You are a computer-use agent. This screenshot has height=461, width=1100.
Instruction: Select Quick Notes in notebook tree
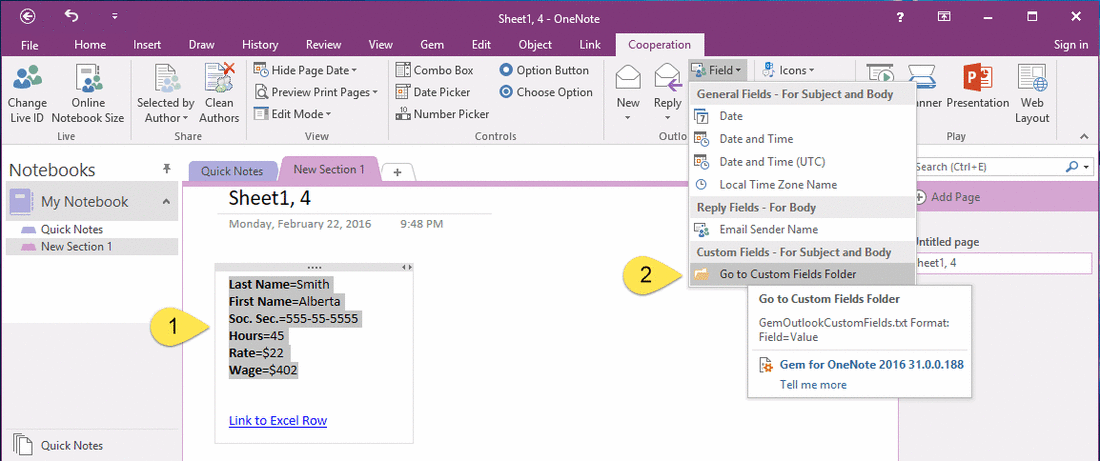click(x=72, y=229)
